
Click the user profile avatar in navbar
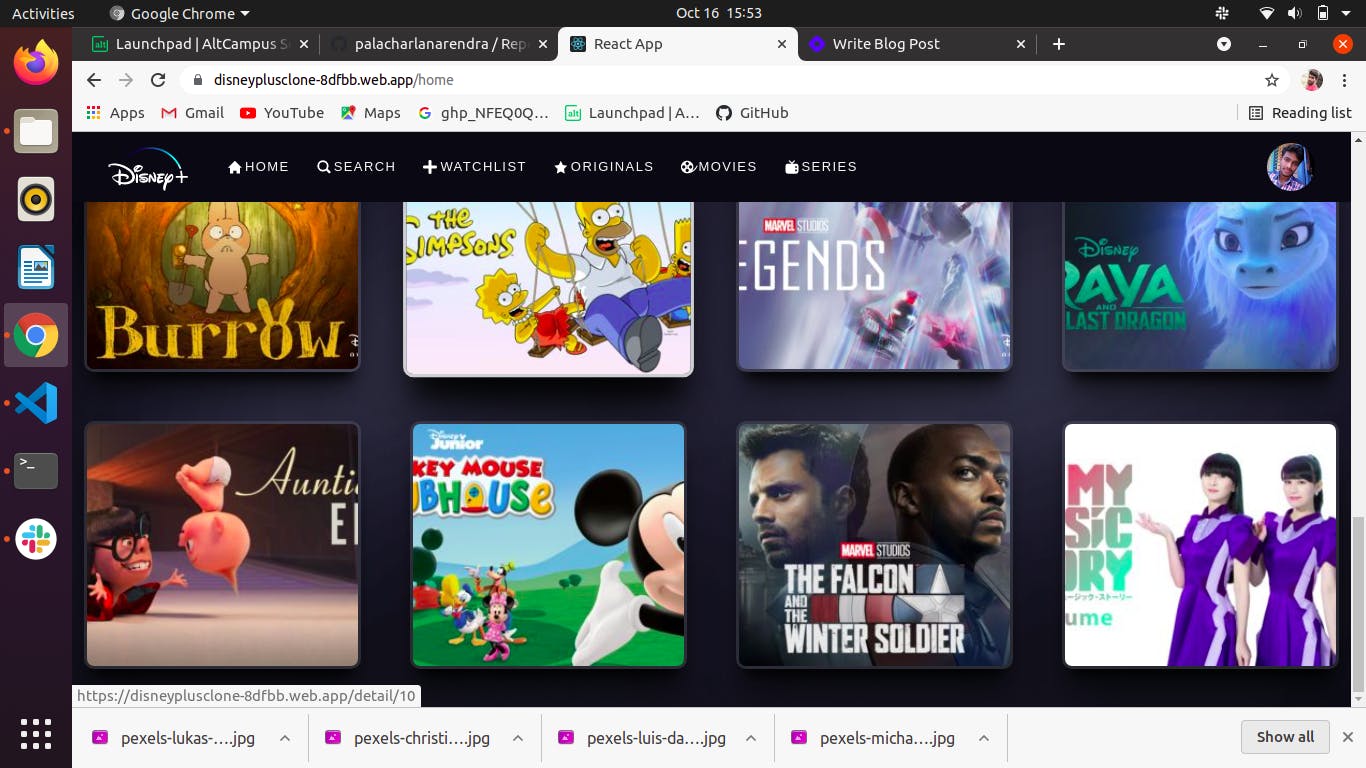[1289, 167]
